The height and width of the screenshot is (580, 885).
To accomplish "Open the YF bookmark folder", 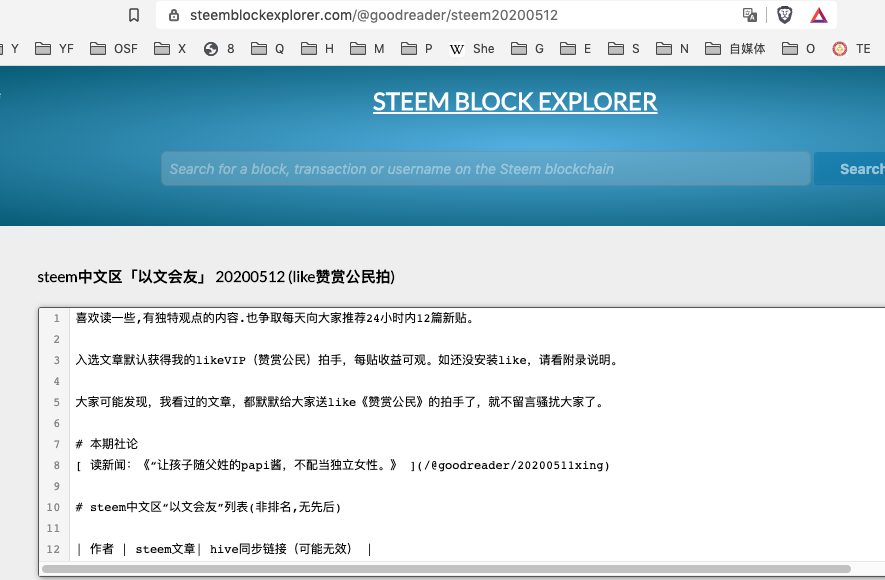I will pyautogui.click(x=54, y=49).
